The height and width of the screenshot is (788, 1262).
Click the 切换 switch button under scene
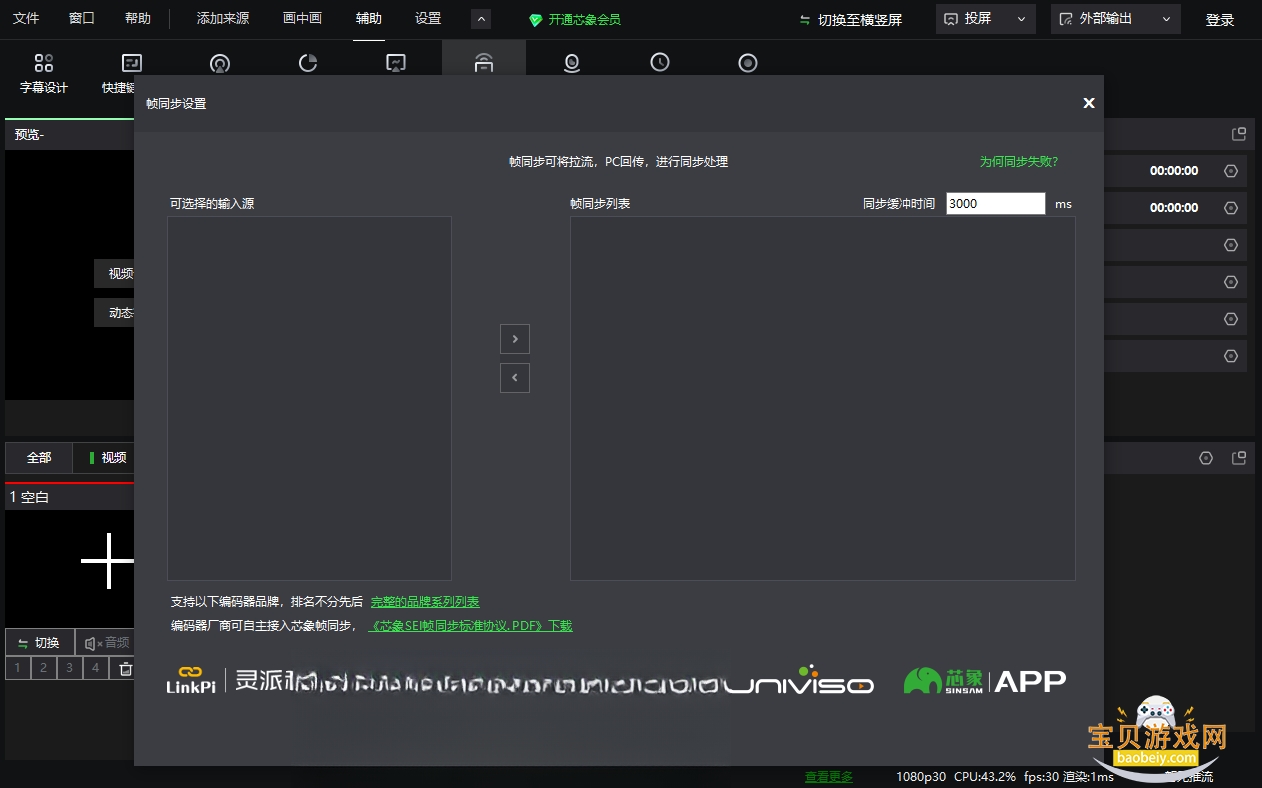[39, 643]
